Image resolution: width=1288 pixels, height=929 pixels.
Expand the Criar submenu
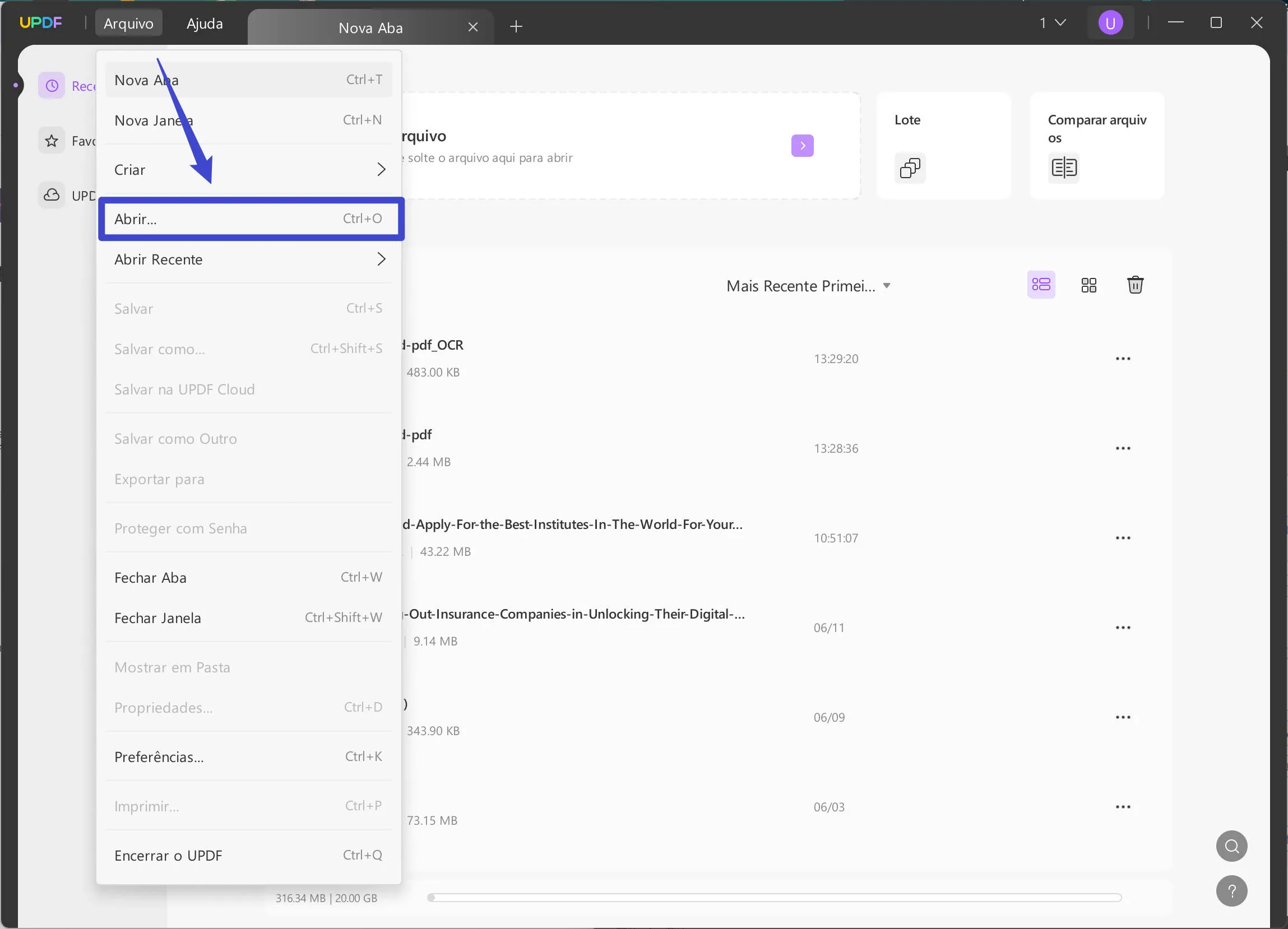(x=250, y=169)
